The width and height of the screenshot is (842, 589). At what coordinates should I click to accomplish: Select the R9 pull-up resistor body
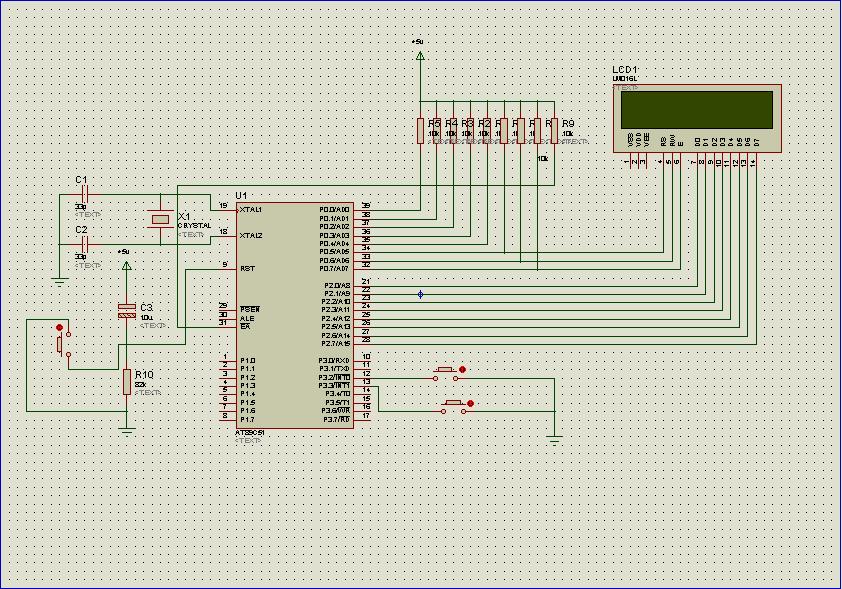coord(554,131)
